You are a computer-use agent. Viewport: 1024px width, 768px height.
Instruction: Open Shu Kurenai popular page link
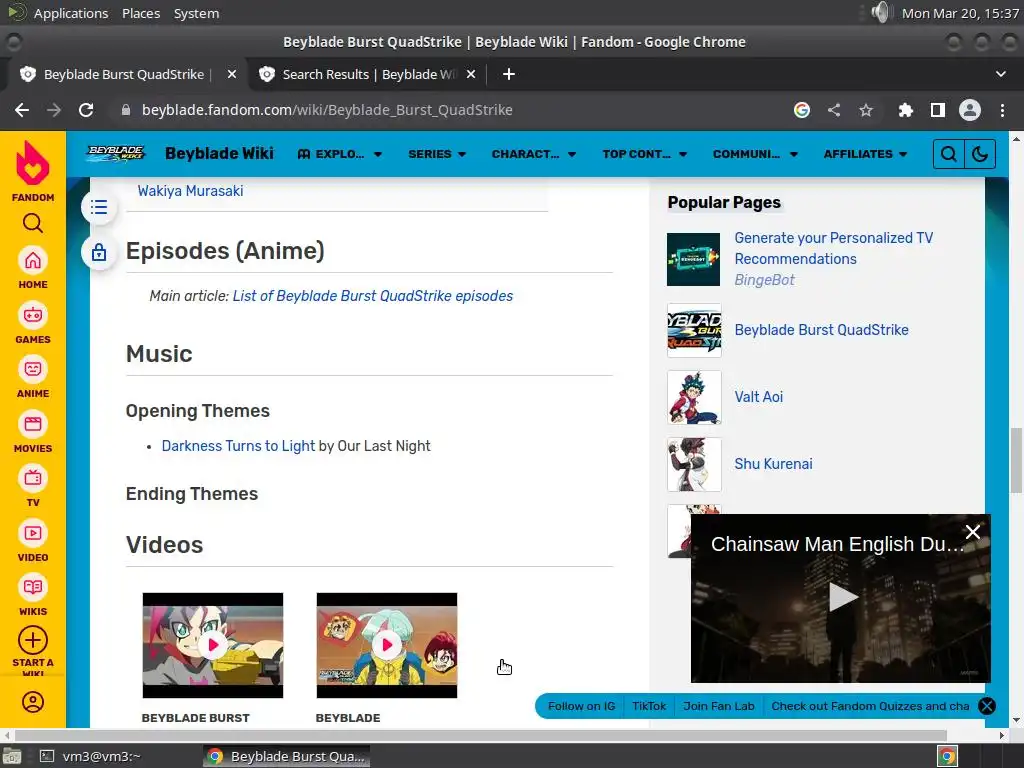click(x=773, y=464)
